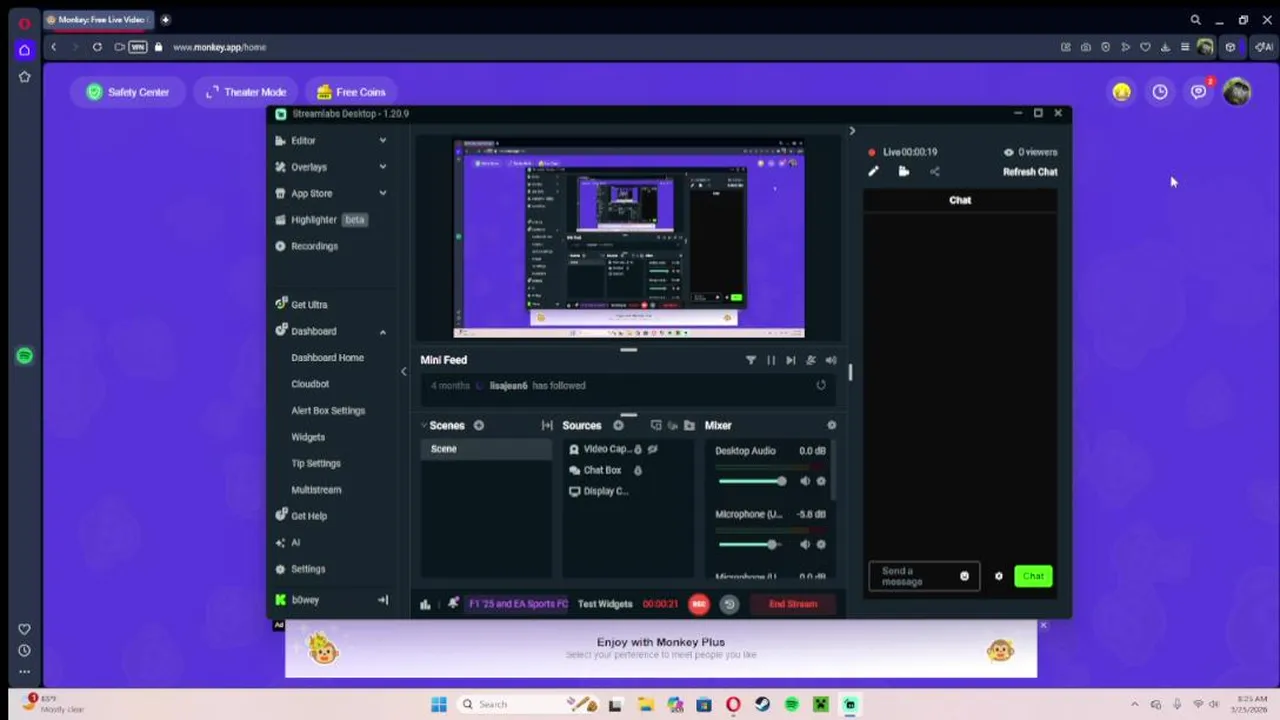Adjust the Desktop Audio volume slider

(752, 482)
